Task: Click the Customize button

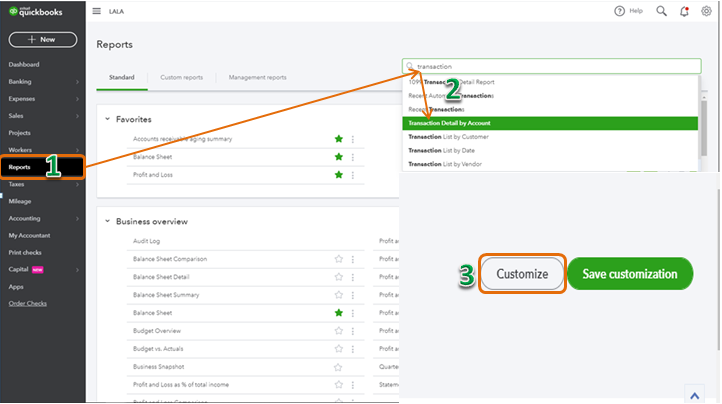Action: pyautogui.click(x=523, y=274)
